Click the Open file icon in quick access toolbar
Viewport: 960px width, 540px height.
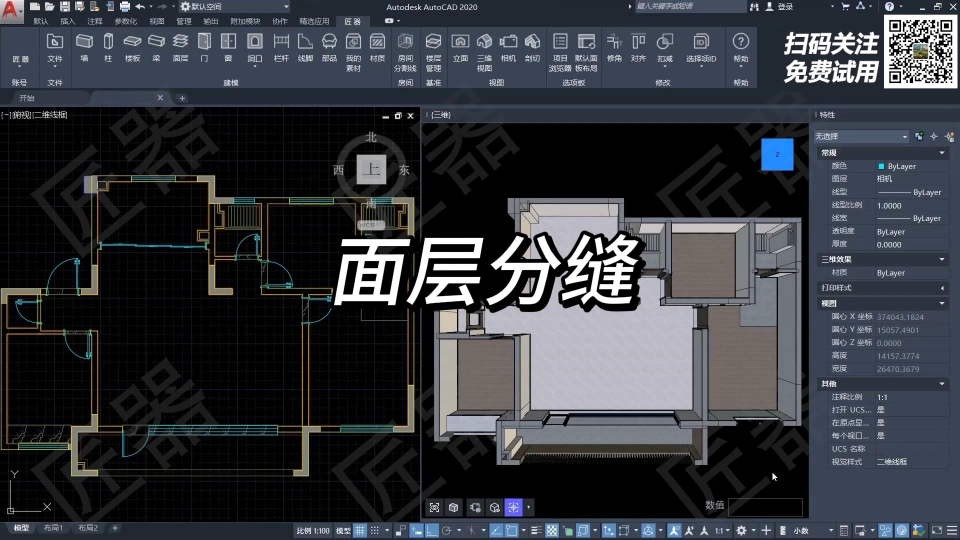pos(49,7)
